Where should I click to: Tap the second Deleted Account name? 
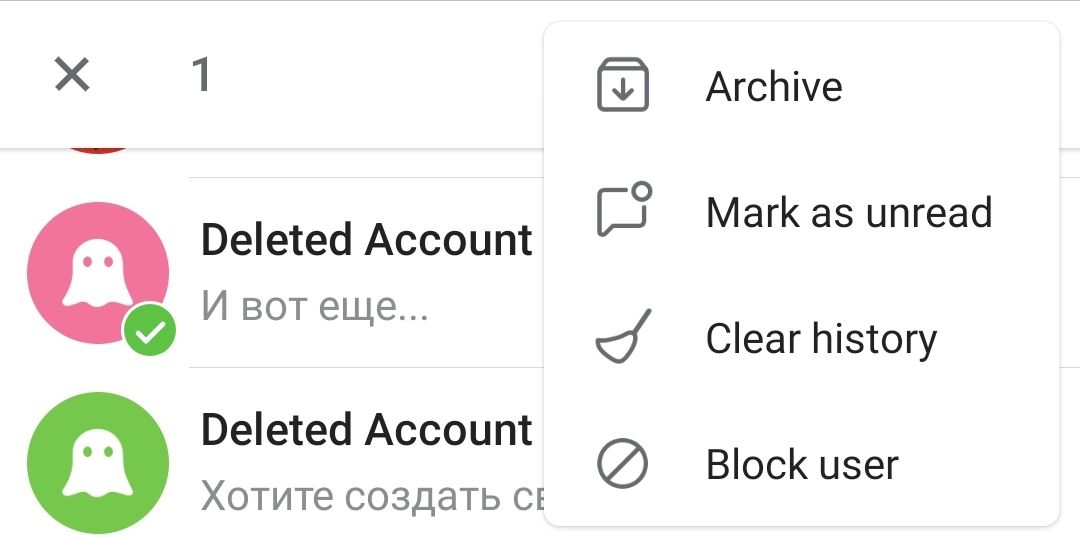pos(366,430)
